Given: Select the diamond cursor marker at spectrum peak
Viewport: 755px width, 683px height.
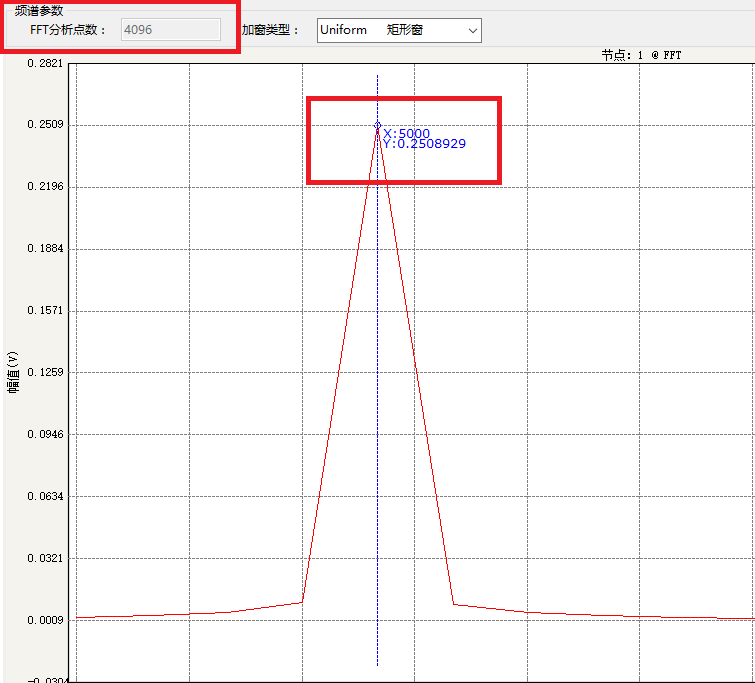Looking at the screenshot, I should point(378,125).
